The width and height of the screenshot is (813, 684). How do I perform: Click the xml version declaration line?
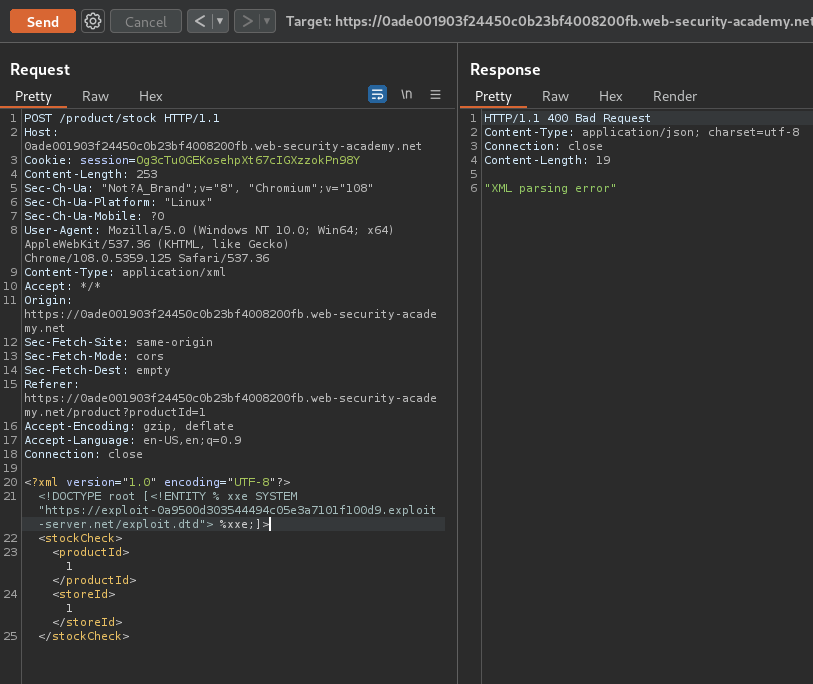tap(157, 482)
